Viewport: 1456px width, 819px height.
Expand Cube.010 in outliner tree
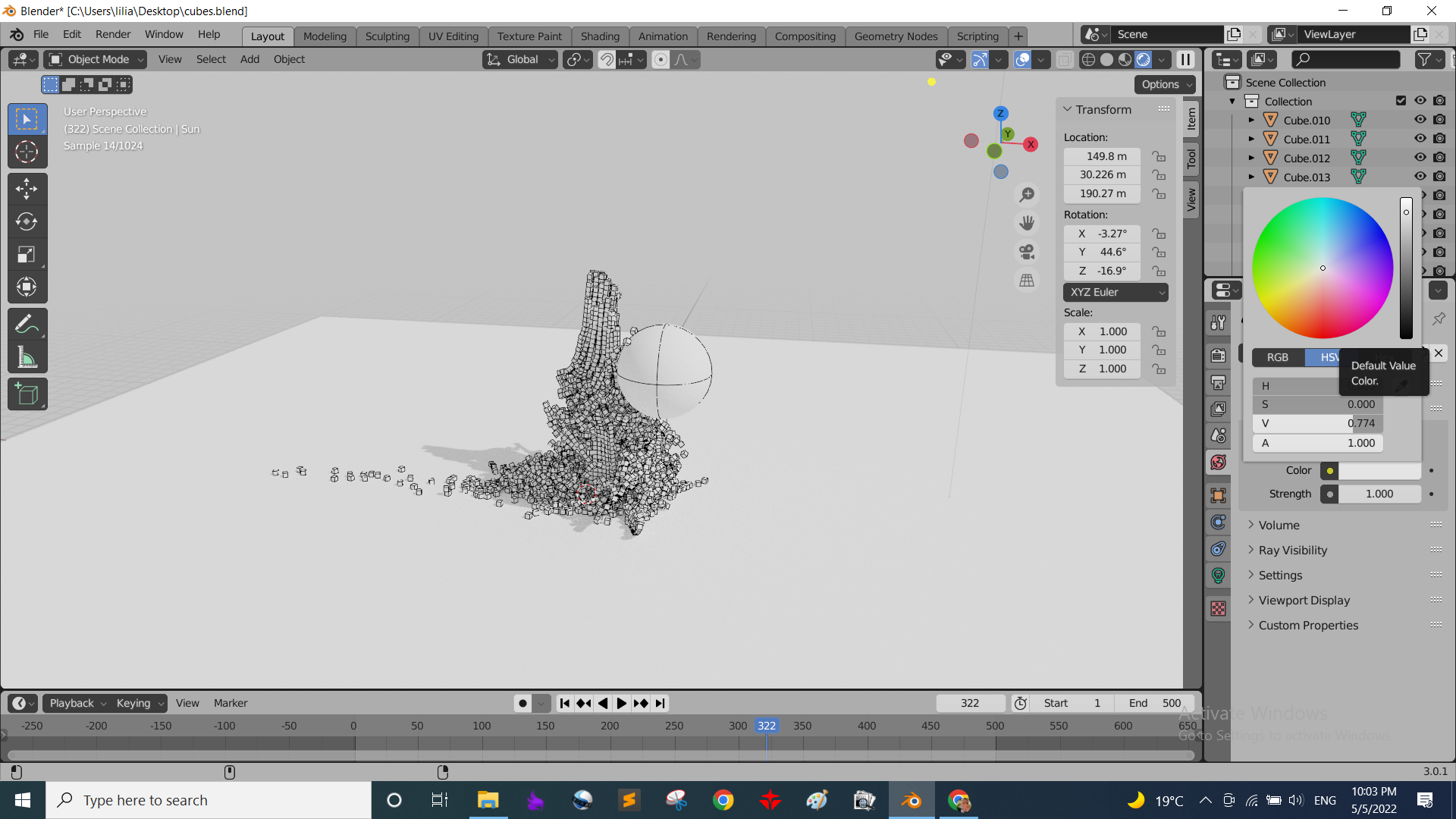pyautogui.click(x=1251, y=120)
